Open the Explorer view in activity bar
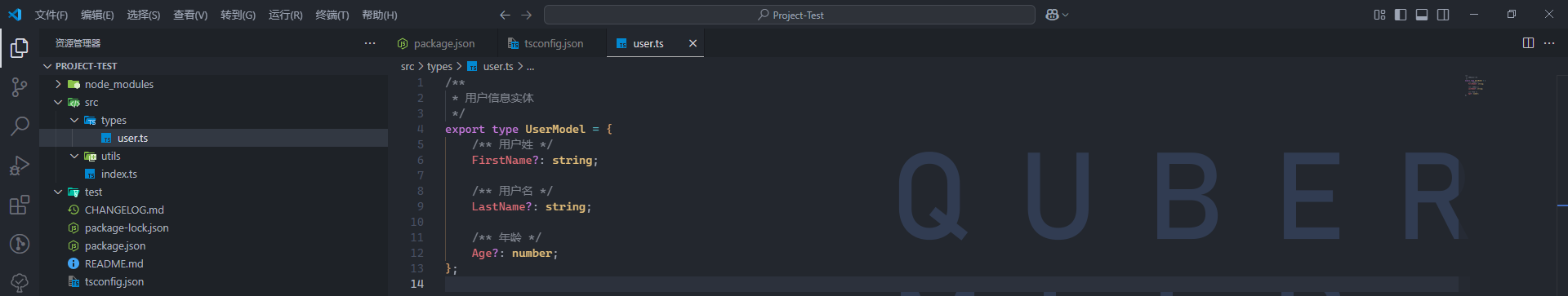The height and width of the screenshot is (296, 1568). (x=20, y=48)
